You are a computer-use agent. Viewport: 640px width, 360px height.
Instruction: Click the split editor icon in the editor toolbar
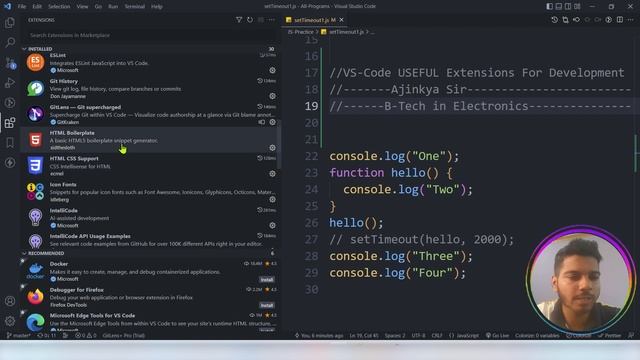tap(620, 20)
